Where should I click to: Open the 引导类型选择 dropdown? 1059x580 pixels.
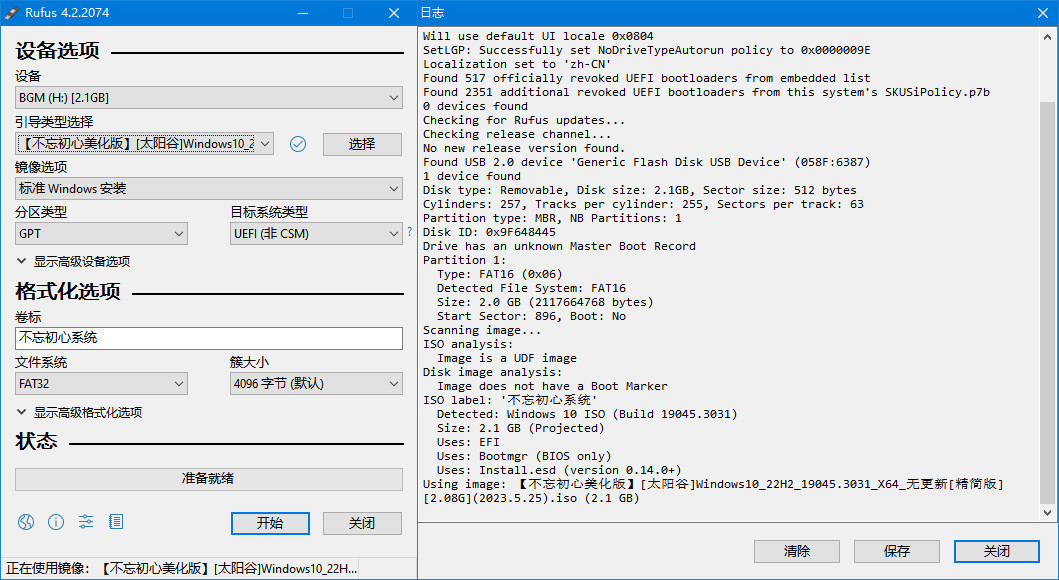tap(143, 144)
